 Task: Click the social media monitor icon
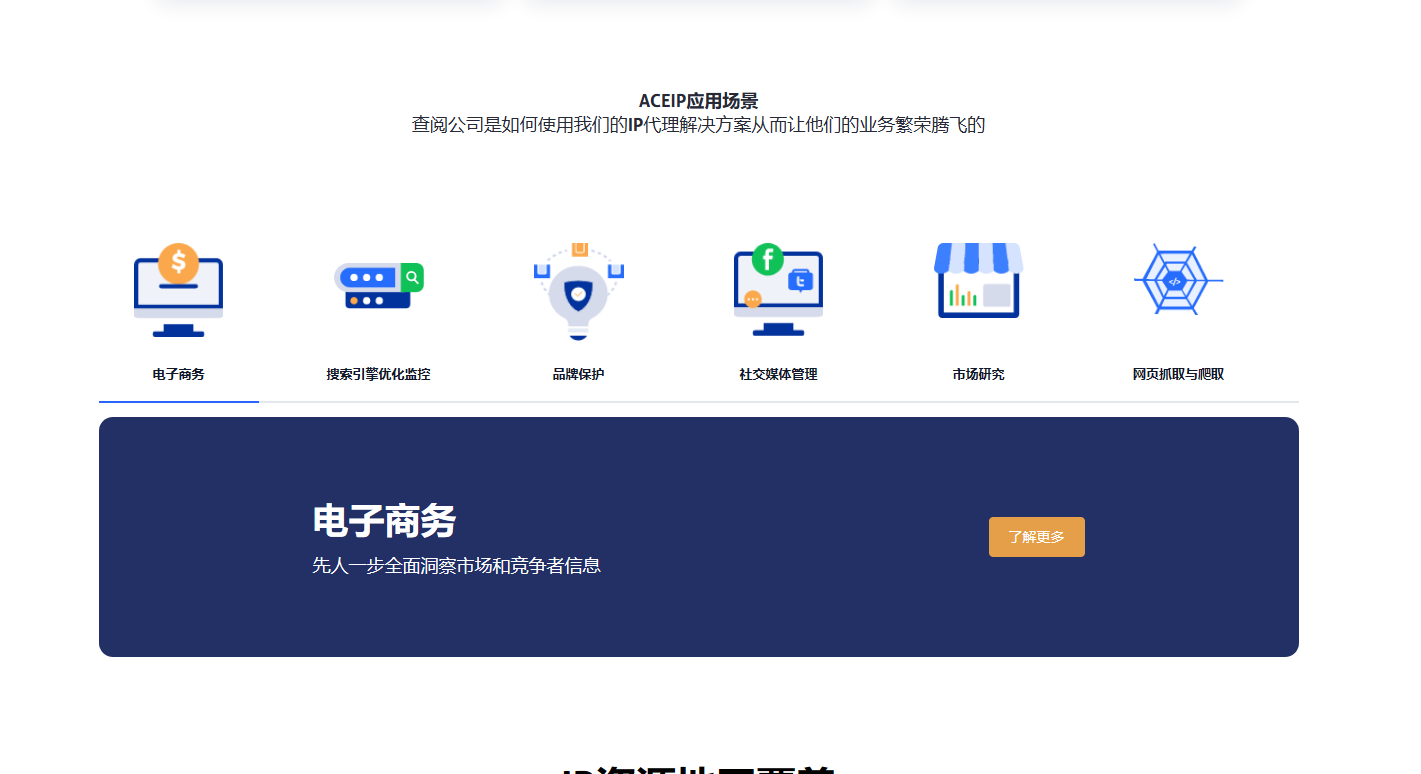click(778, 290)
